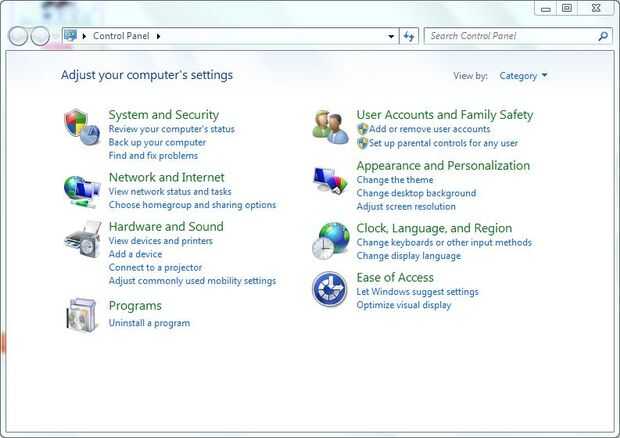Click View network status and tasks
This screenshot has width=620, height=438.
[170, 191]
